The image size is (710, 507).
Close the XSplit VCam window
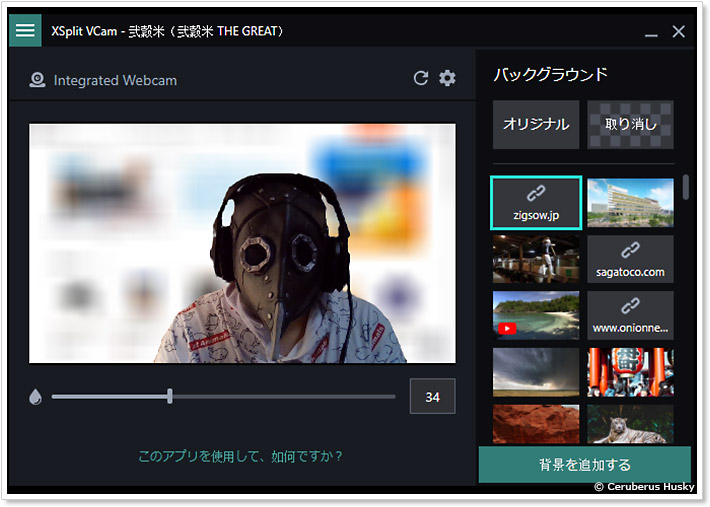678,31
